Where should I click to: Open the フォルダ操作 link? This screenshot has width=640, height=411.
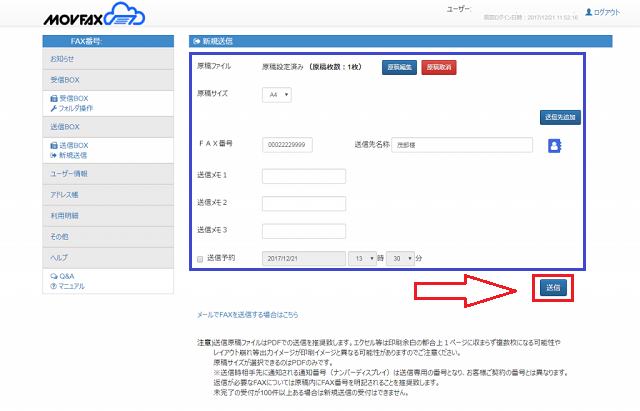click(72, 108)
